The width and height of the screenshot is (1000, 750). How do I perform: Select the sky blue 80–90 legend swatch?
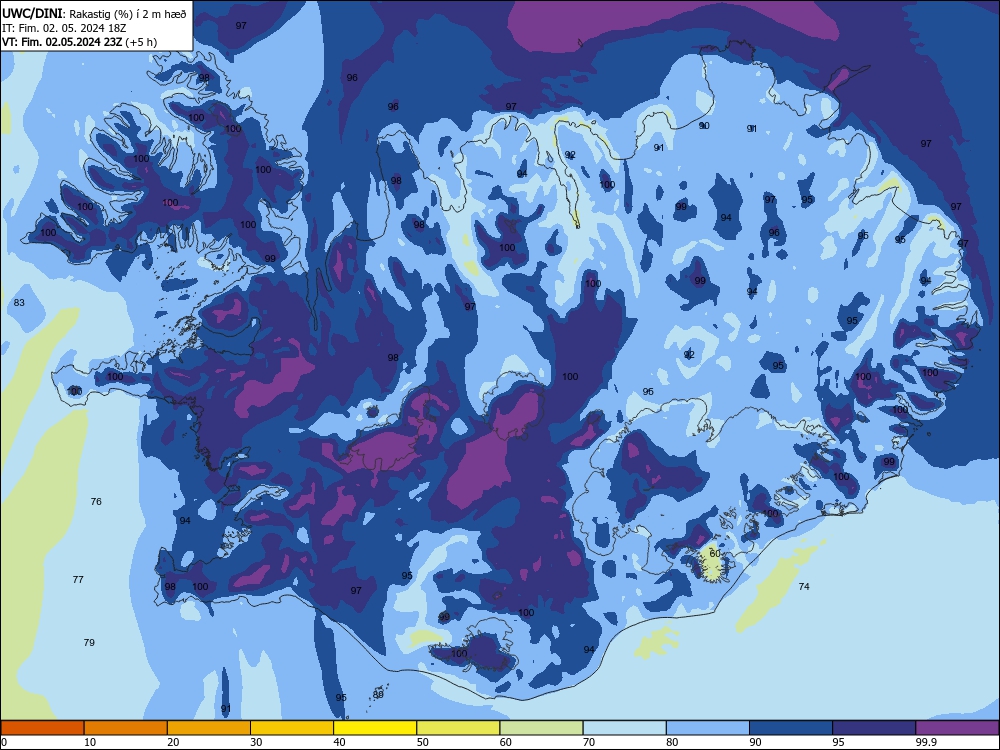click(x=708, y=728)
